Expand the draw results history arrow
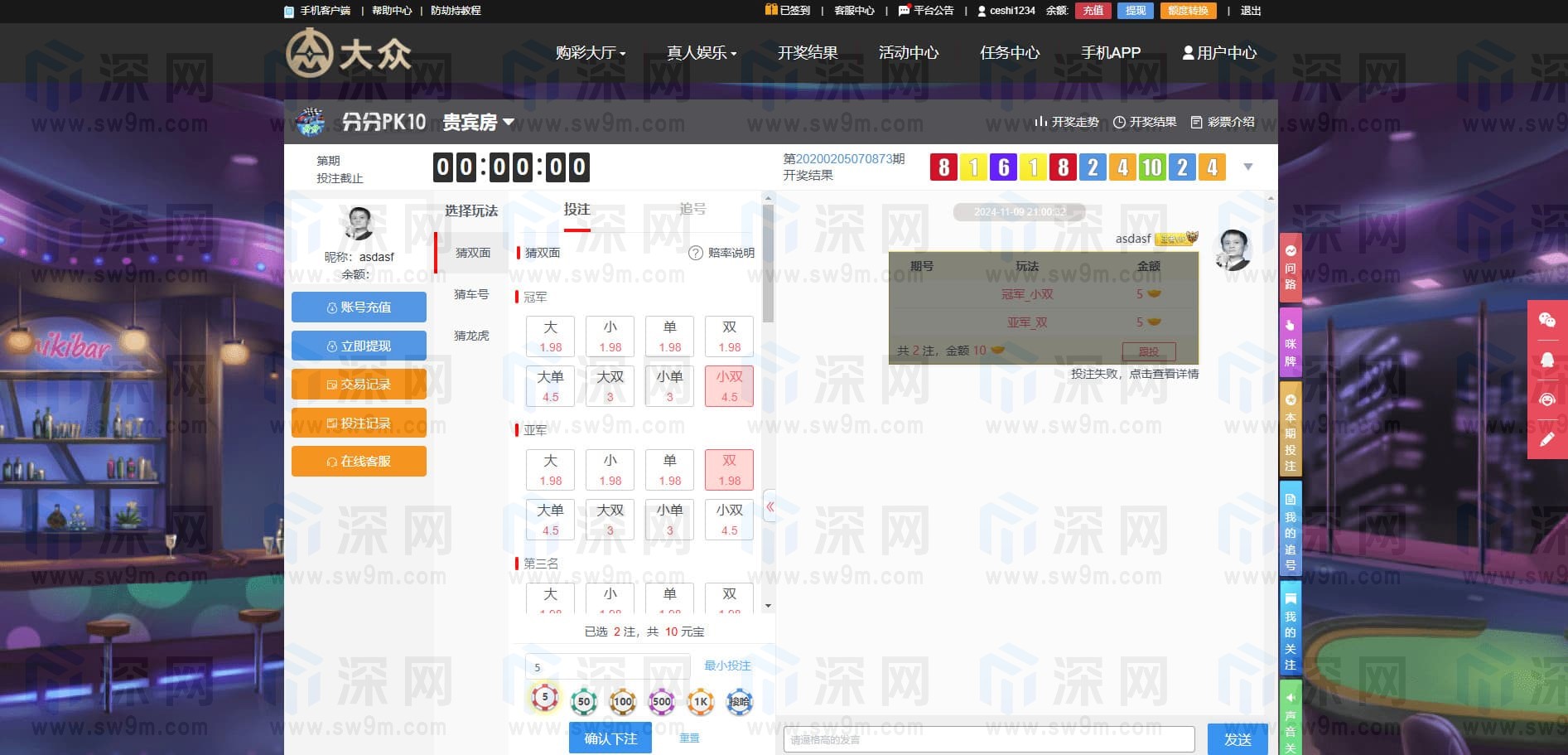Screen dimensions: 1568x755 1248,167
